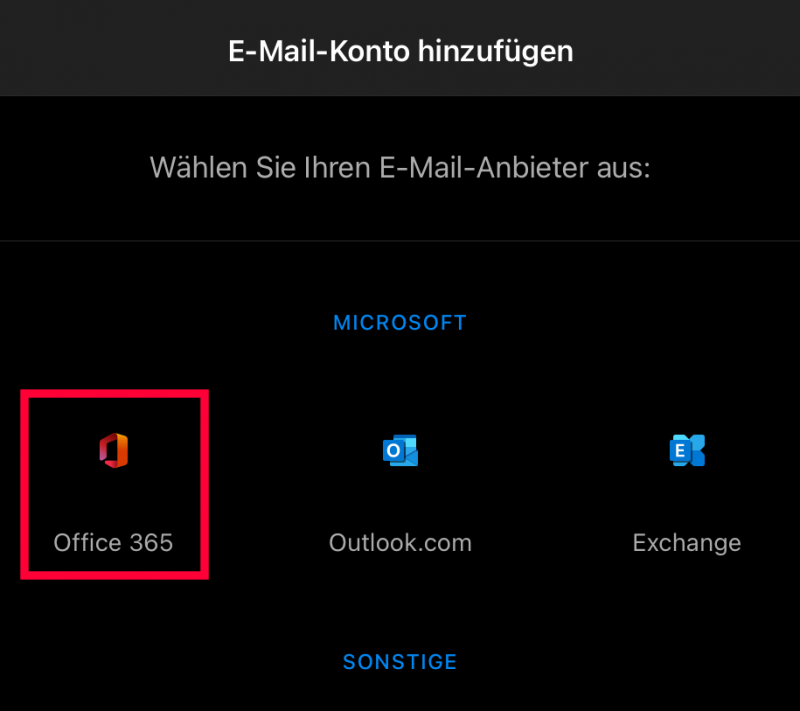Pick the middle Microsoft provider icon
Viewport: 800px width, 711px height.
coord(400,450)
